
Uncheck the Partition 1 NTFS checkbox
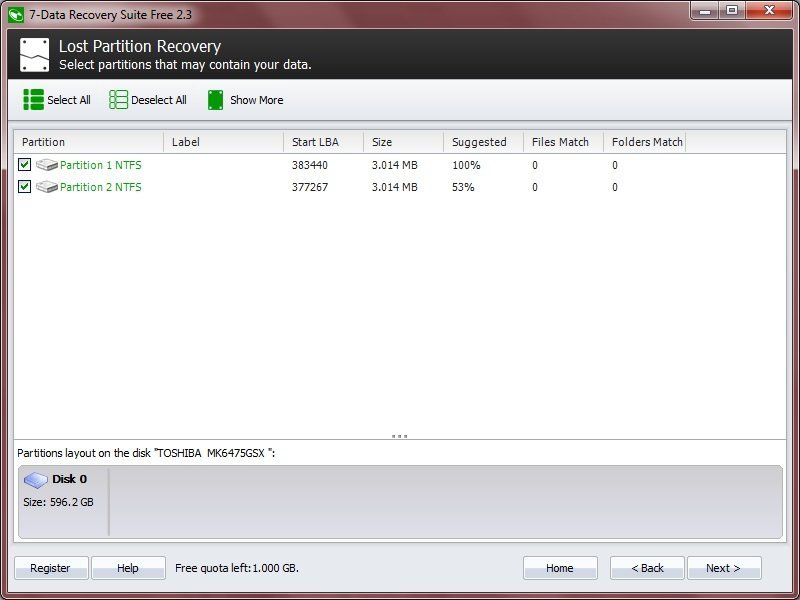[x=24, y=165]
